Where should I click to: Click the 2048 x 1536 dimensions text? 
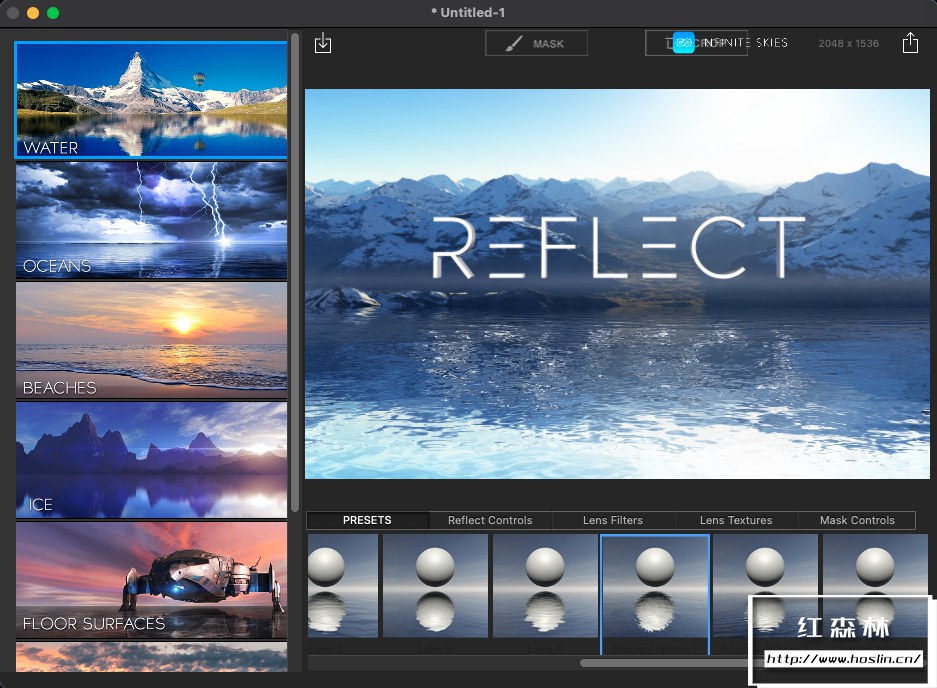(849, 43)
